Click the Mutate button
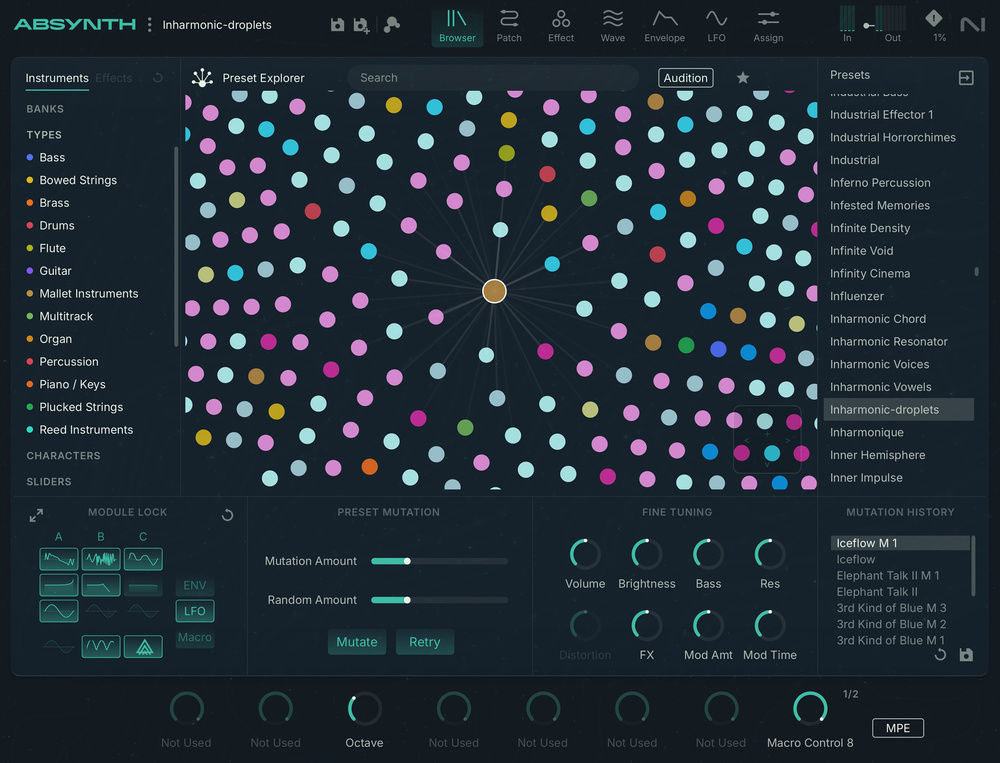Screen dimensions: 1000x763 coord(357,642)
